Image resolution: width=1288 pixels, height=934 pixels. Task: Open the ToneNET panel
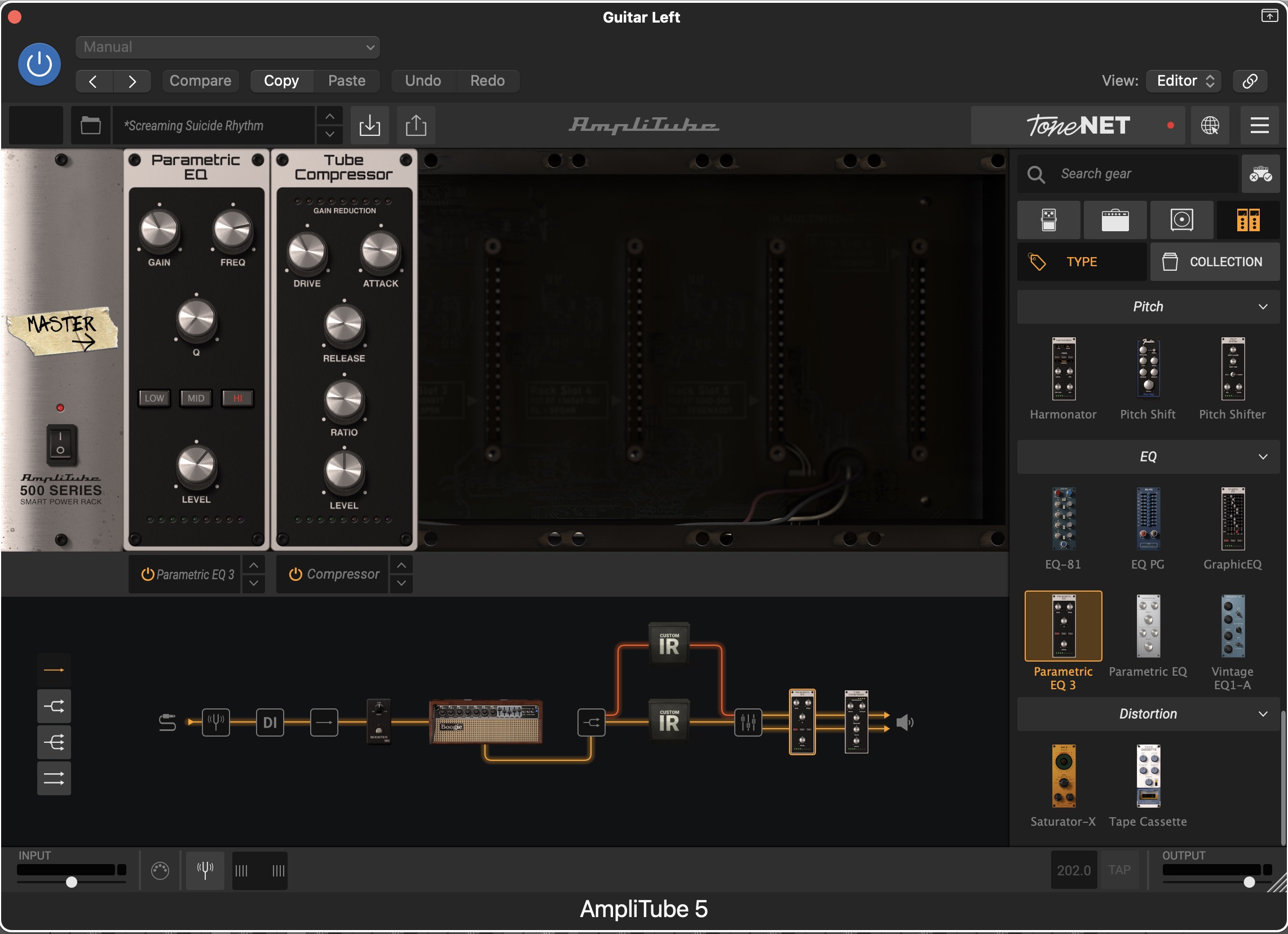(1078, 126)
